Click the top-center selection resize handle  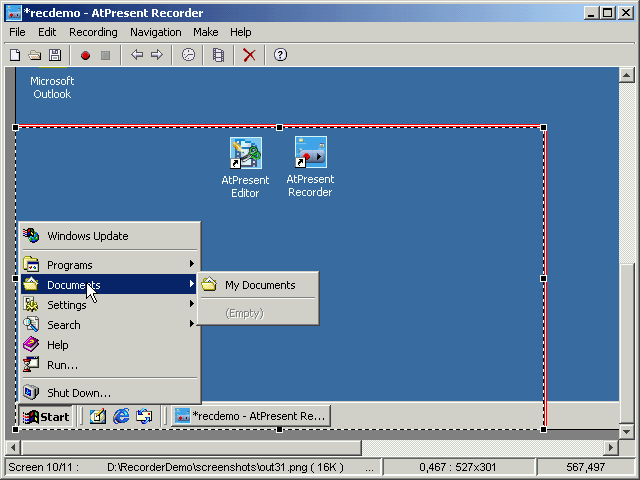280,128
